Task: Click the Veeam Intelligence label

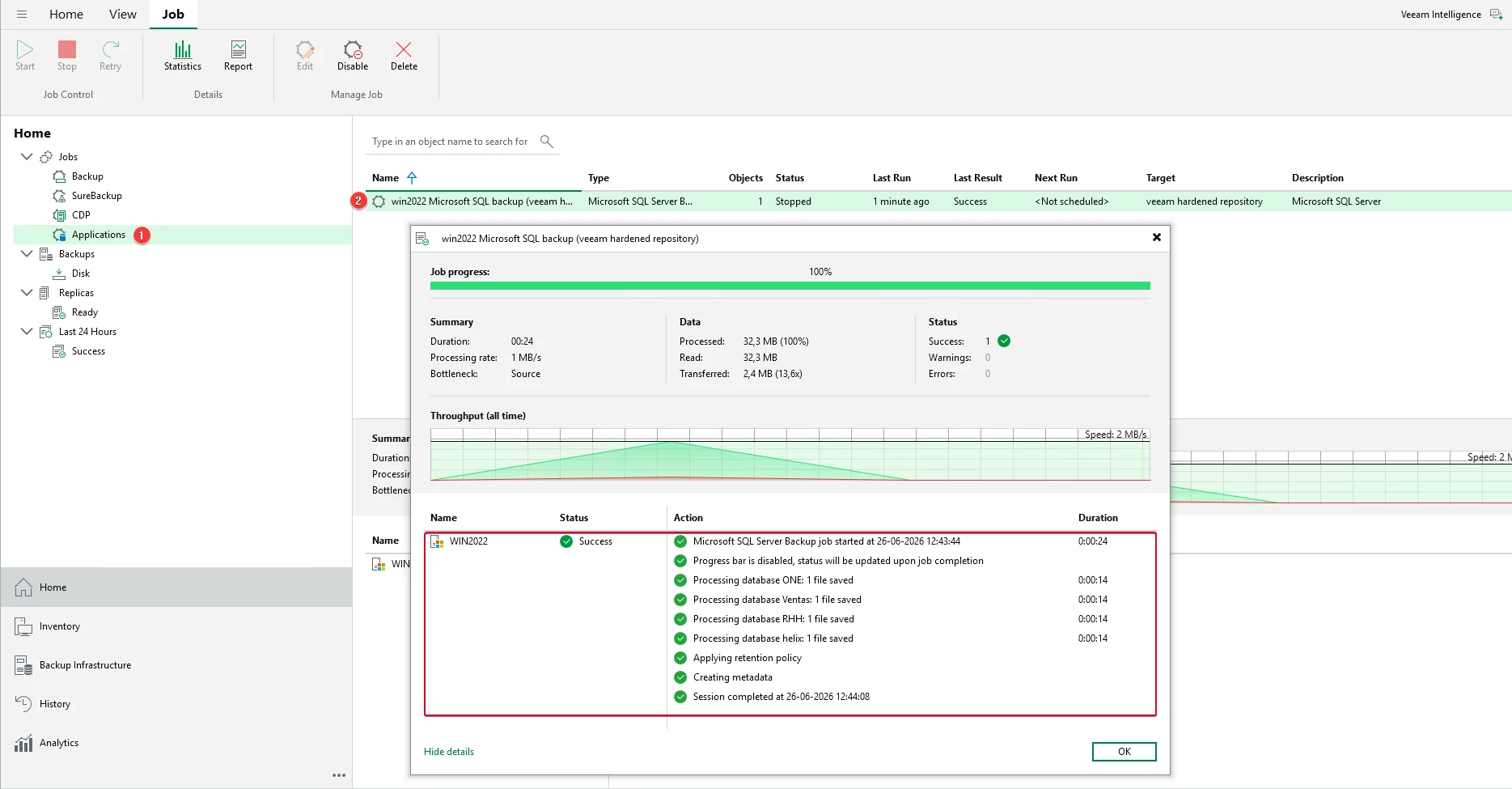Action: pyautogui.click(x=1441, y=15)
